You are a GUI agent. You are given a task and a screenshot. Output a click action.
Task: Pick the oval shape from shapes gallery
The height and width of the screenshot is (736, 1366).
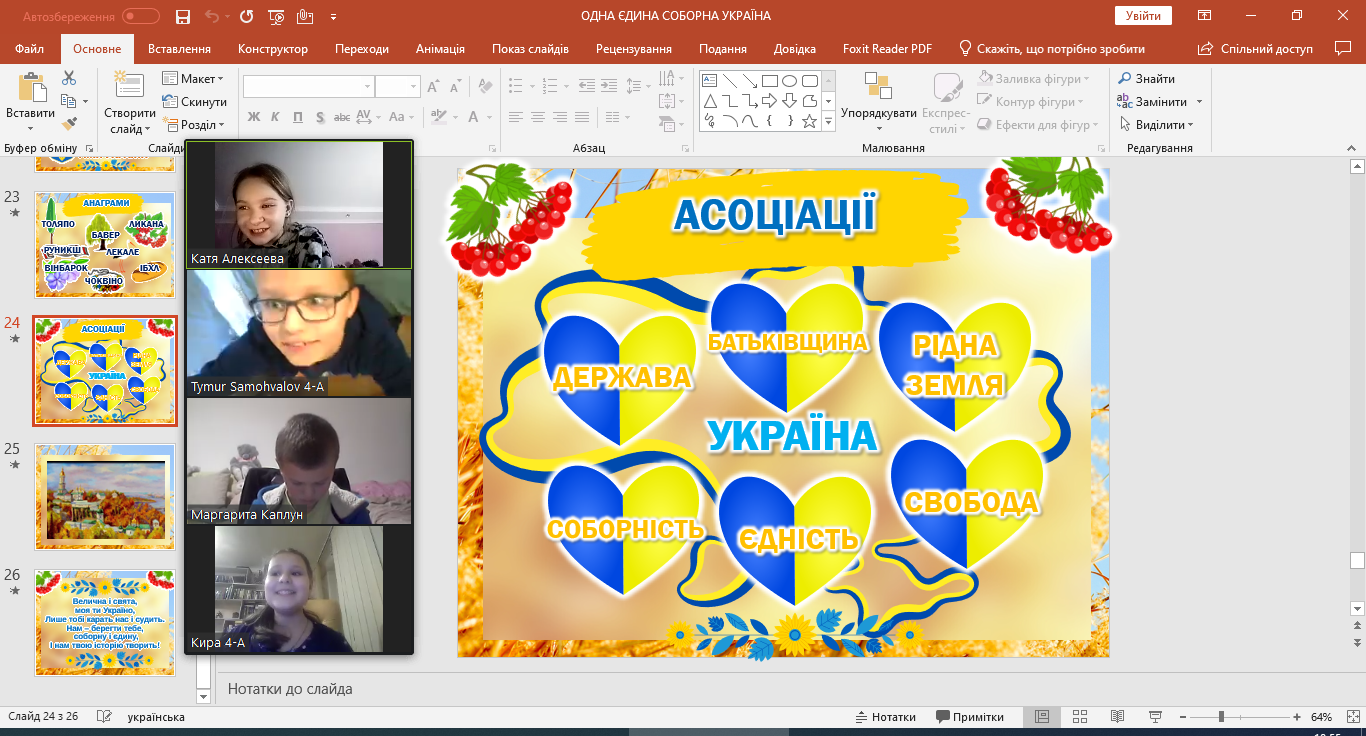(x=789, y=81)
